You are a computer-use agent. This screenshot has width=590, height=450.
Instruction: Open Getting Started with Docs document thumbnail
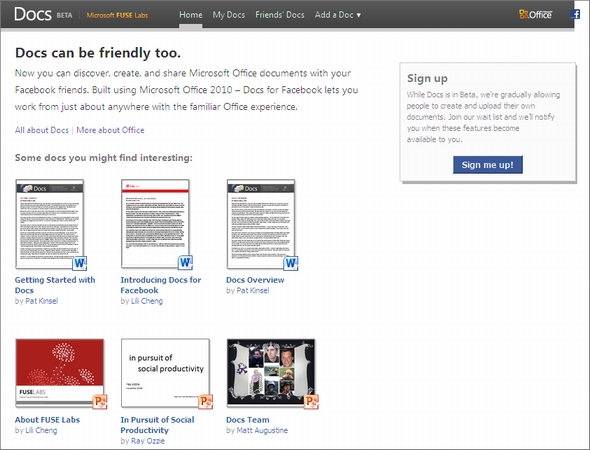pyautogui.click(x=49, y=224)
